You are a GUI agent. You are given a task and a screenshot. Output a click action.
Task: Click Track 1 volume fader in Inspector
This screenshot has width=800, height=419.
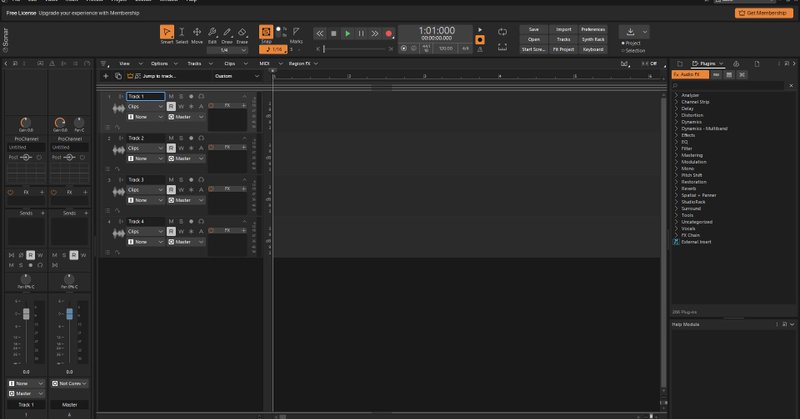point(26,314)
